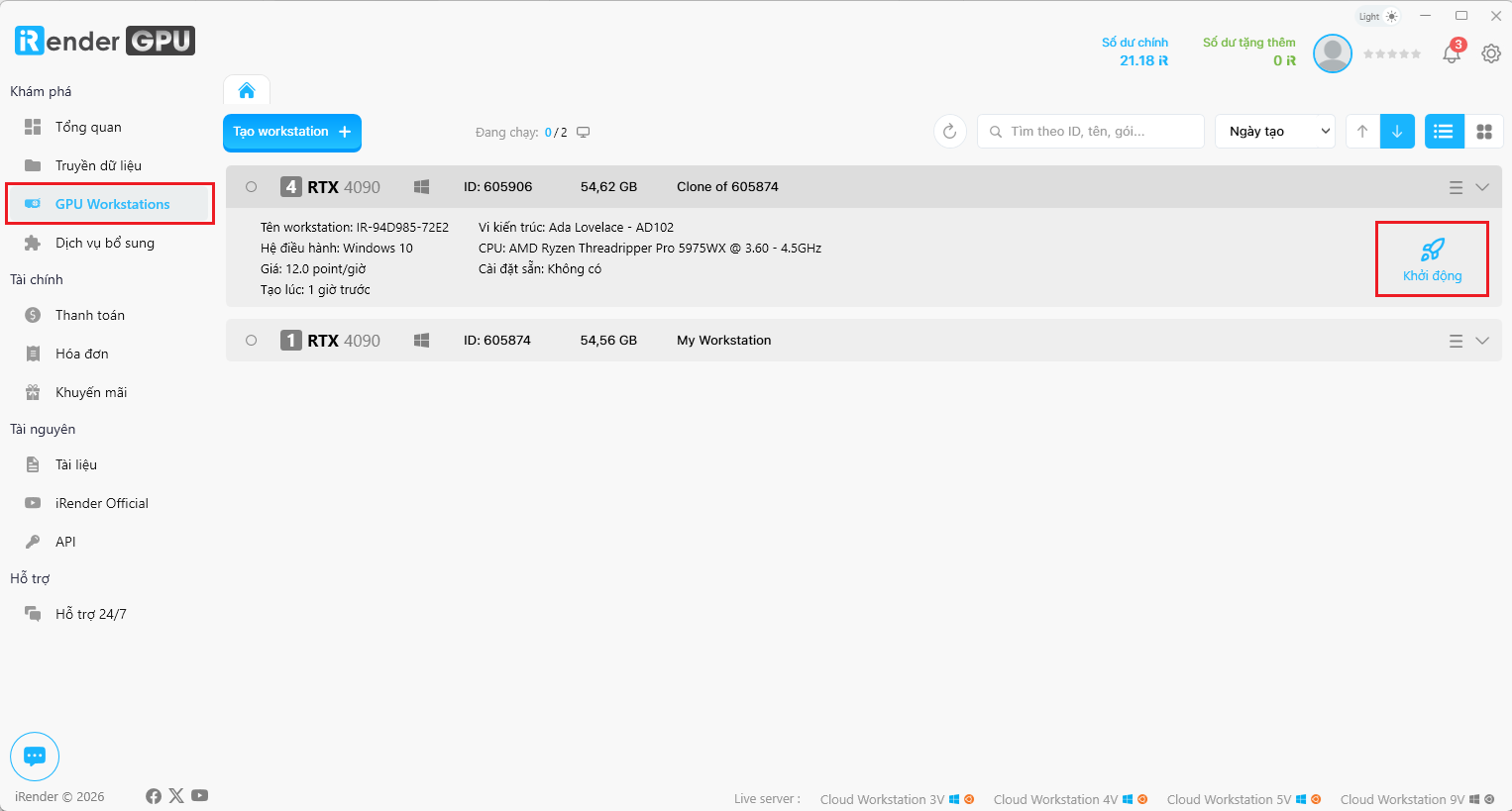
Task: Click text ID: 605874
Action: pos(497,341)
